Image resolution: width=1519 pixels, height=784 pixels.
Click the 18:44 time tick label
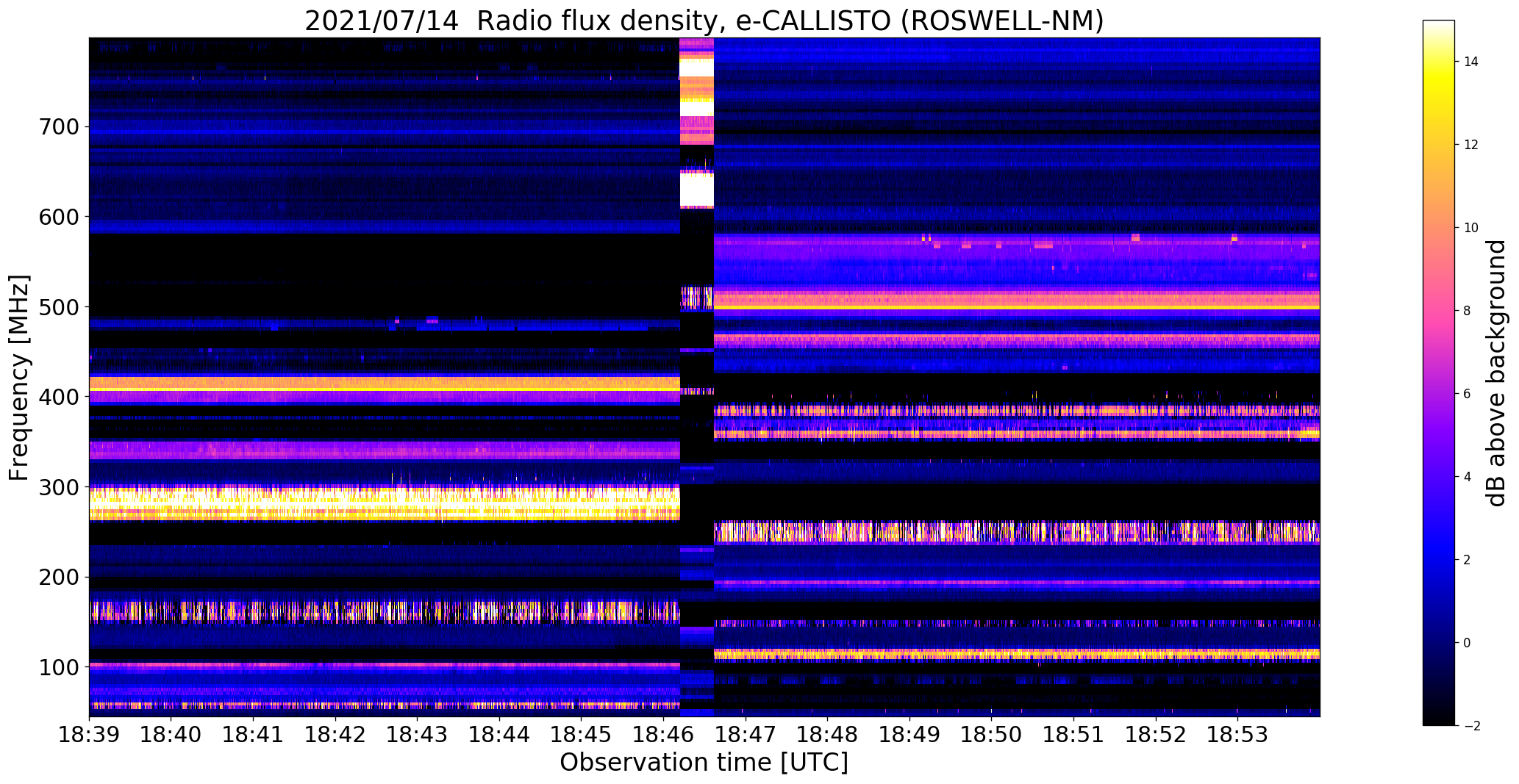[x=499, y=735]
